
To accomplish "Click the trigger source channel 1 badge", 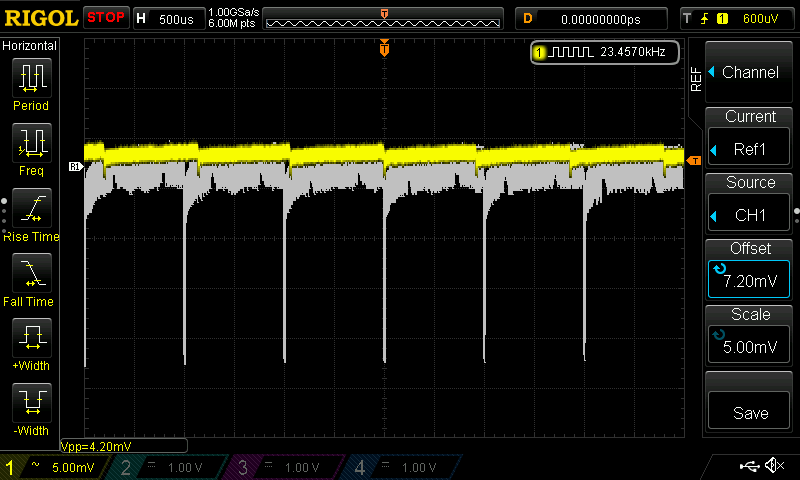I will (722, 19).
